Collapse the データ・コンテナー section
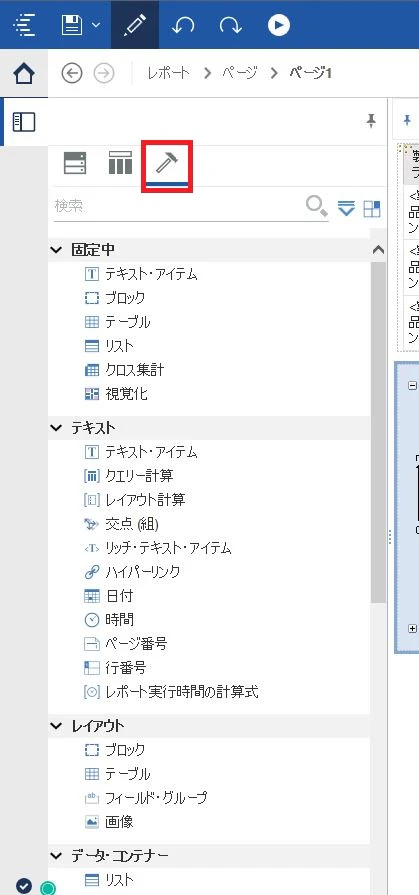 (56, 856)
